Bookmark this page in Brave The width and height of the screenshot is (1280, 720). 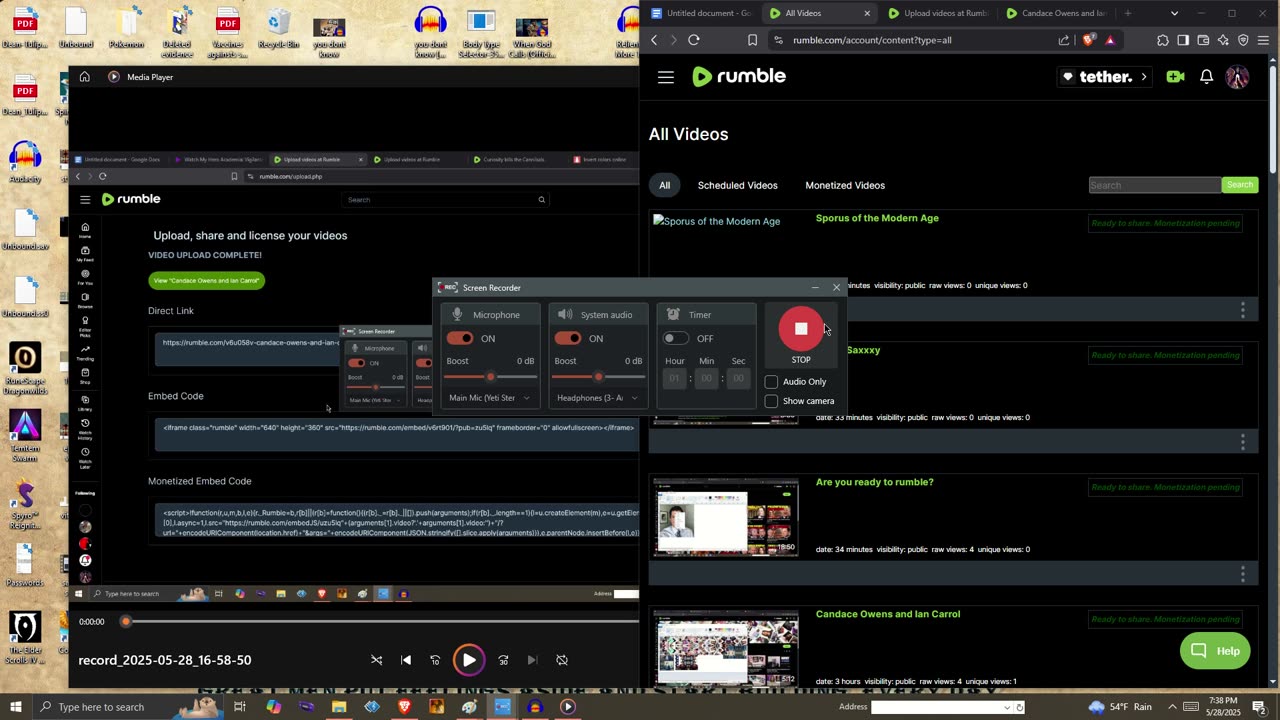point(752,40)
